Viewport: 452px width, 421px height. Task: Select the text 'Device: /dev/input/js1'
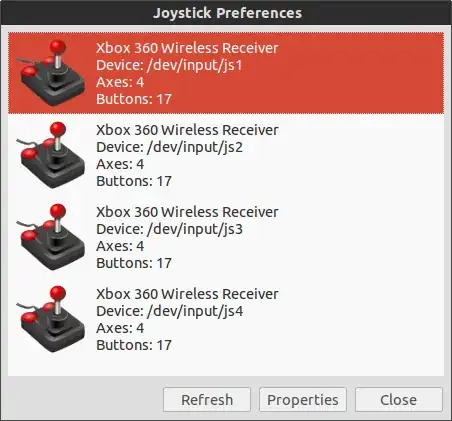pyautogui.click(x=169, y=65)
